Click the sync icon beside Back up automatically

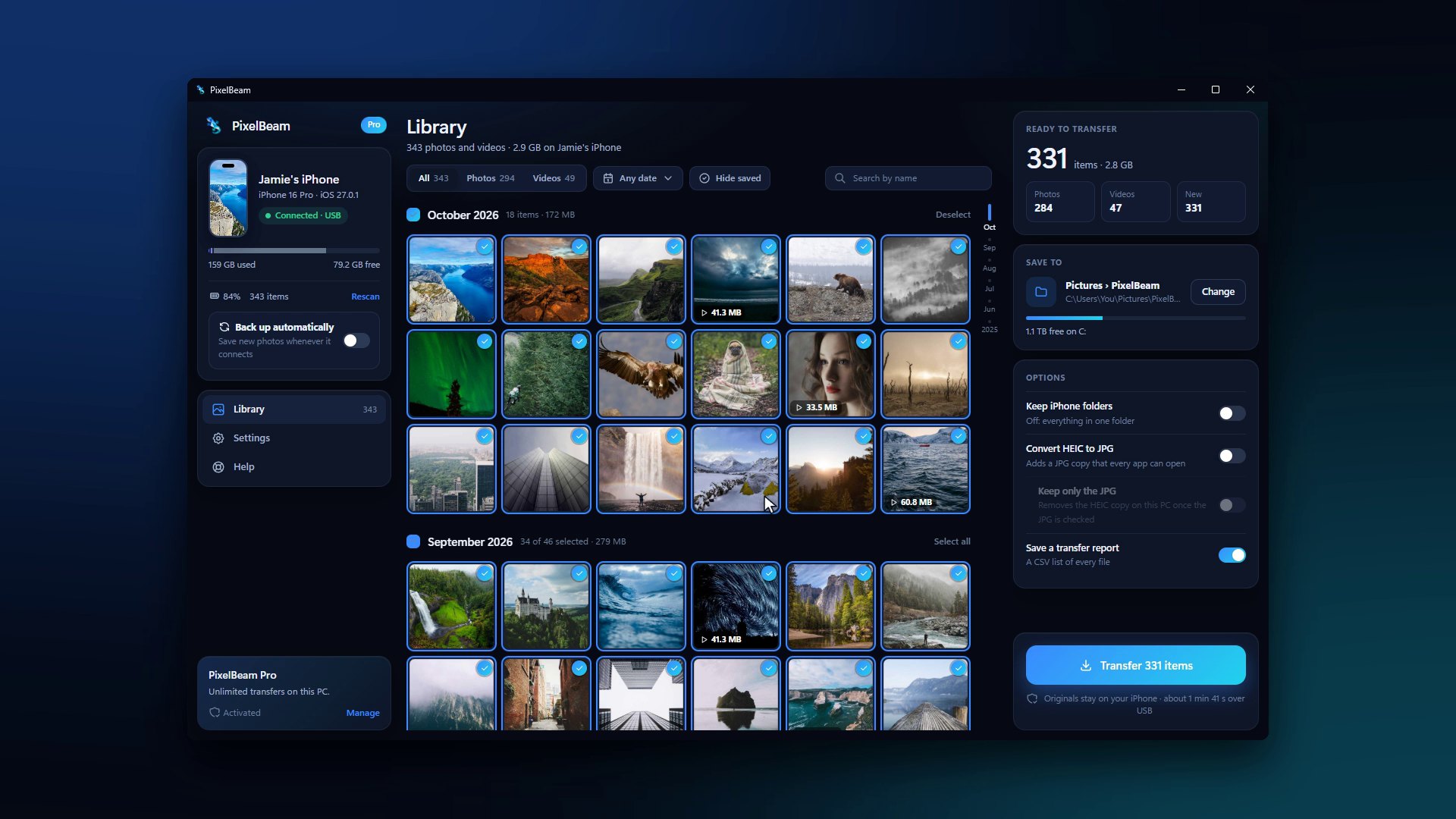coord(224,327)
